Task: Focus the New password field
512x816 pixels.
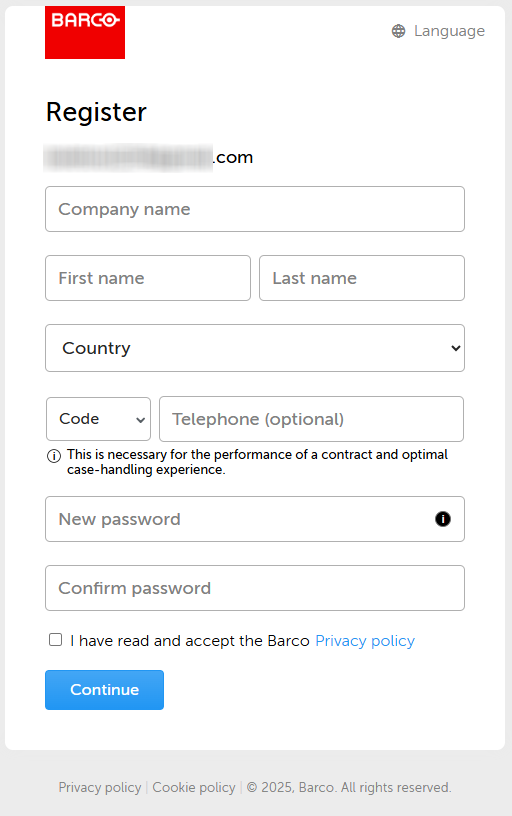Action: (x=255, y=519)
